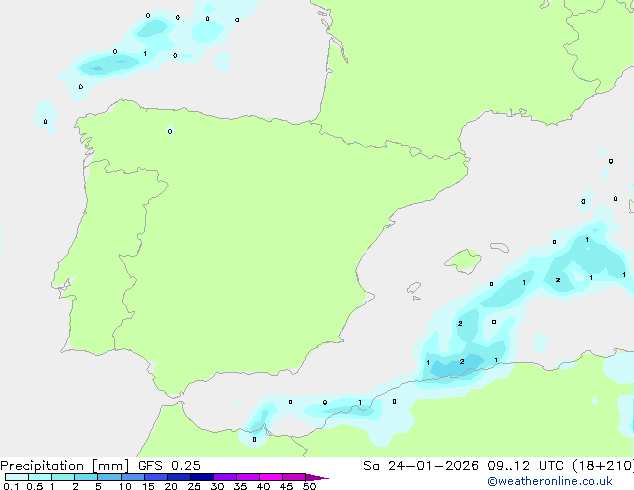Click the "0" value over northwestern Spain land

pyautogui.click(x=170, y=131)
